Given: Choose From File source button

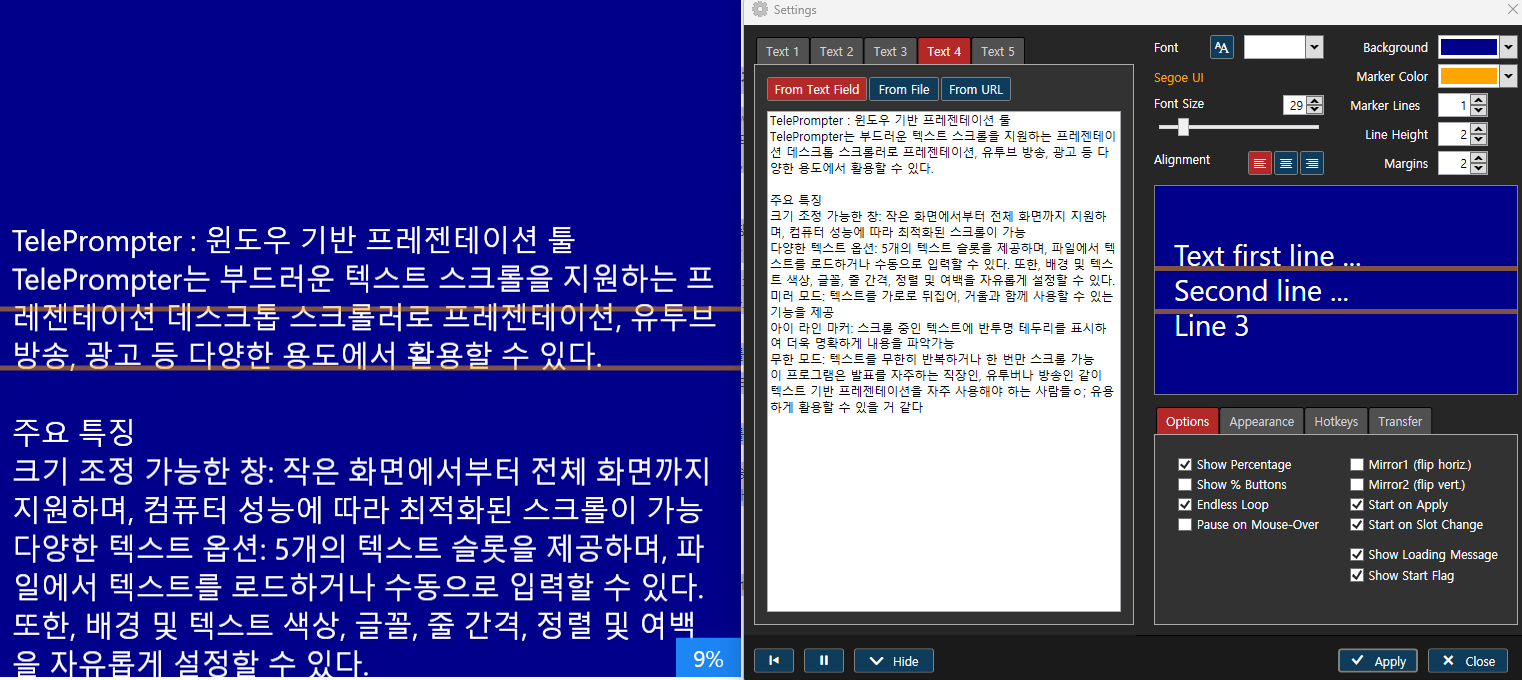Looking at the screenshot, I should pos(904,89).
